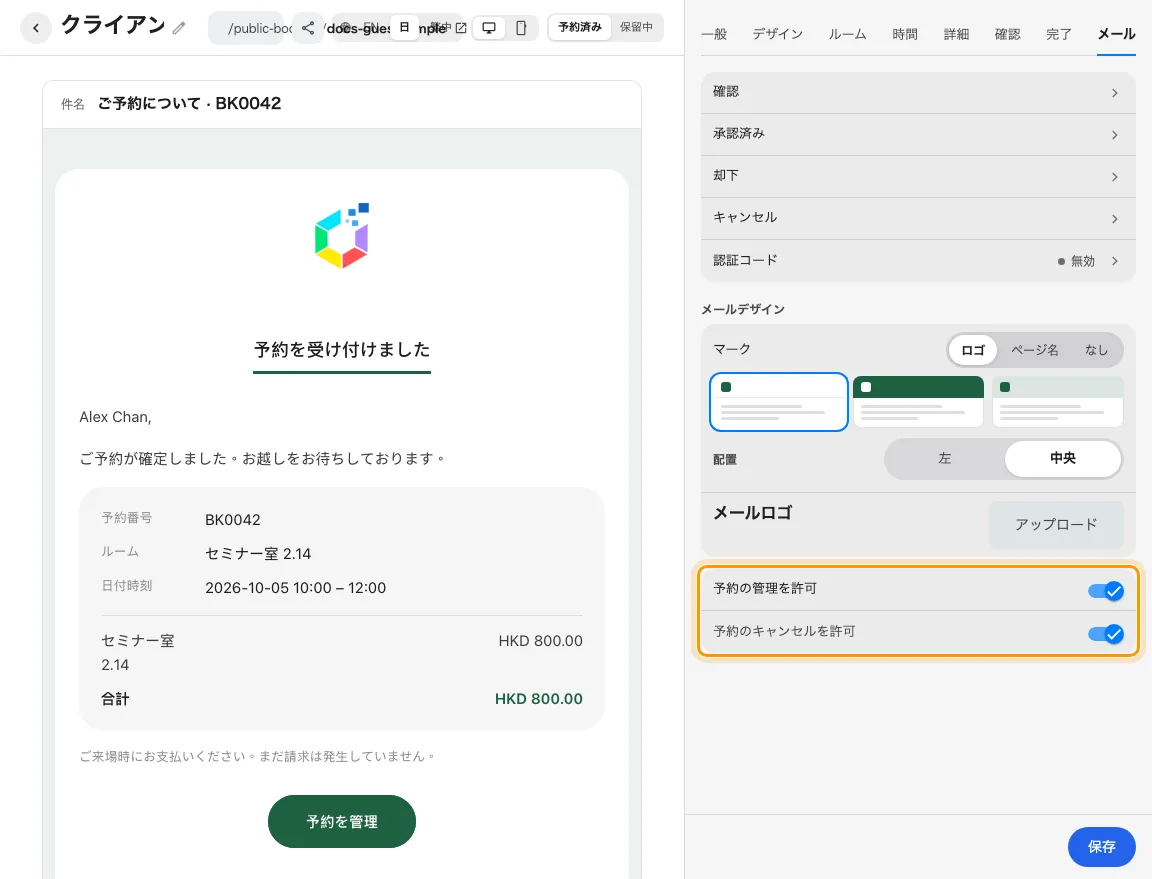Click date value 2026-10-05 10:00 – 12:00
The height and width of the screenshot is (879, 1152).
coord(295,588)
